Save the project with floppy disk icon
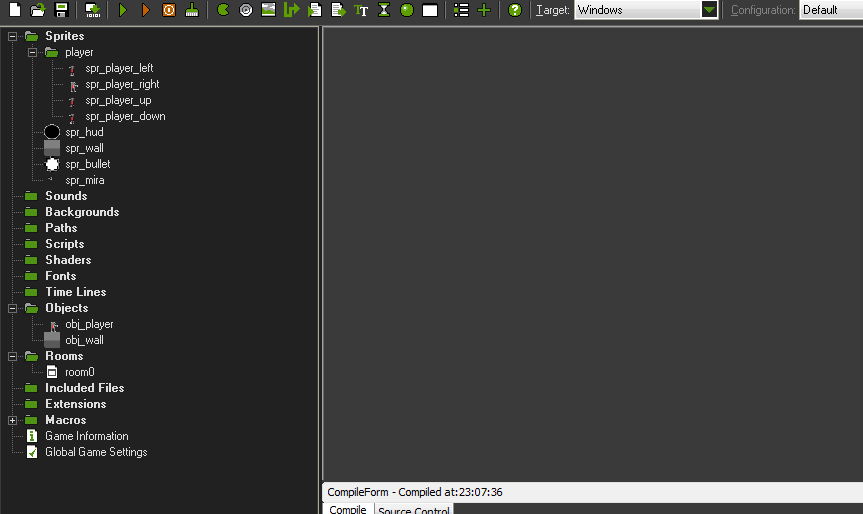863x514 pixels. (x=61, y=10)
